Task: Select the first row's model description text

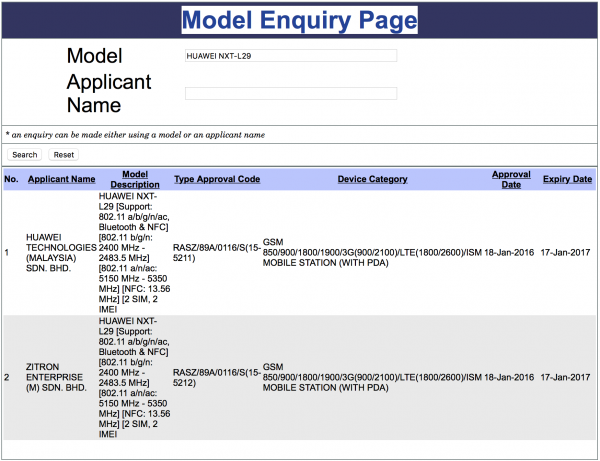Action: 134,253
